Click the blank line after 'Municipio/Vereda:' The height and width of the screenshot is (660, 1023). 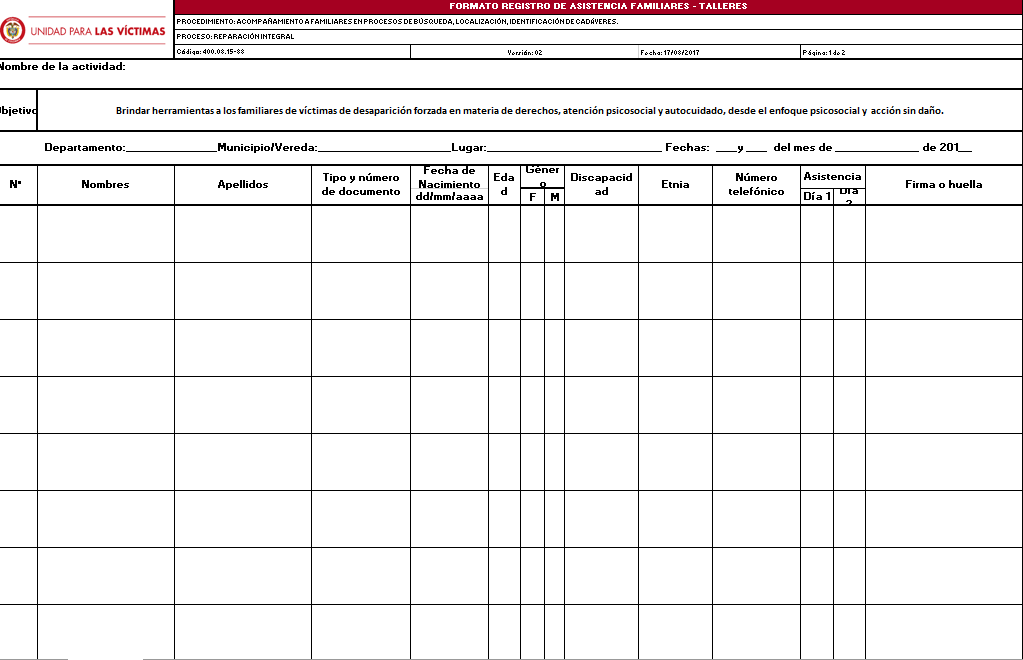point(384,148)
